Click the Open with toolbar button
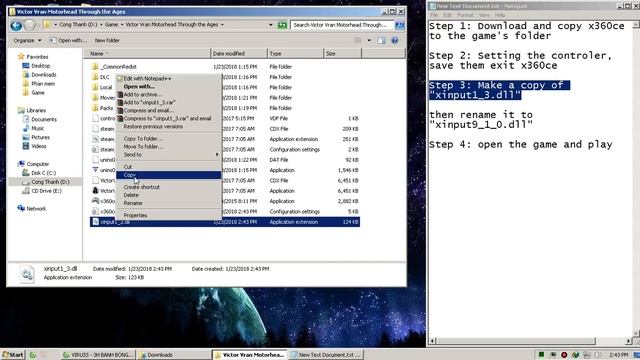The width and height of the screenshot is (640, 360). (x=68, y=40)
